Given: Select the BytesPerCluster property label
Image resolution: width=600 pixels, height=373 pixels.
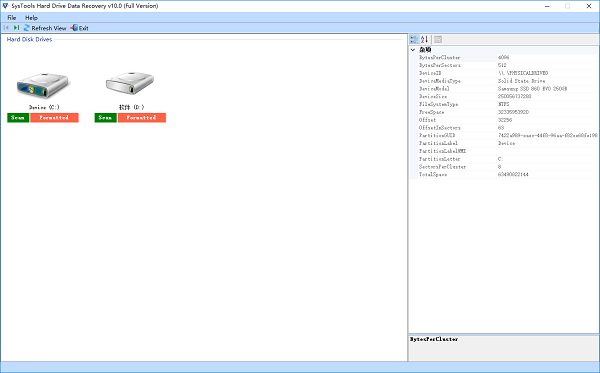Looking at the screenshot, I should (x=440, y=57).
